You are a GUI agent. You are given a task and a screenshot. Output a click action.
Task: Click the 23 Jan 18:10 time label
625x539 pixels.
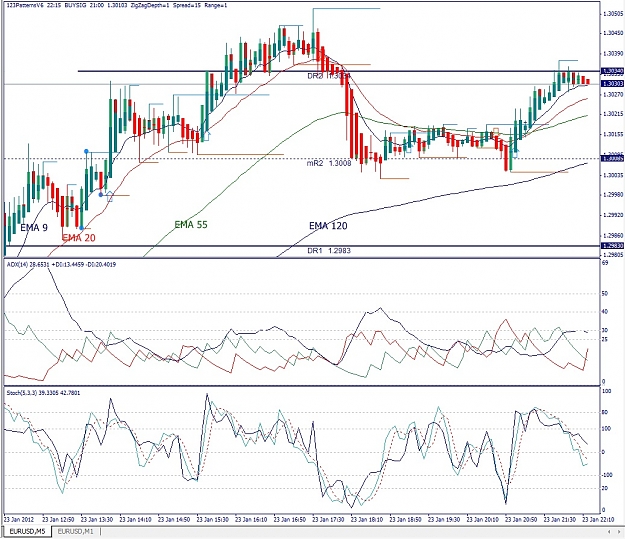pyautogui.click(x=367, y=520)
